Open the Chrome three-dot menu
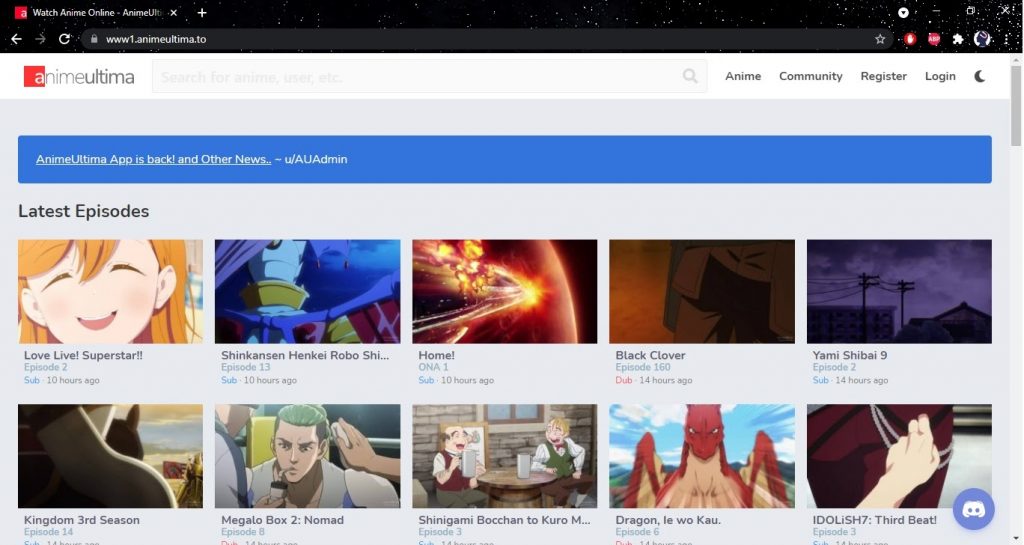1024x545 pixels. [x=1007, y=39]
